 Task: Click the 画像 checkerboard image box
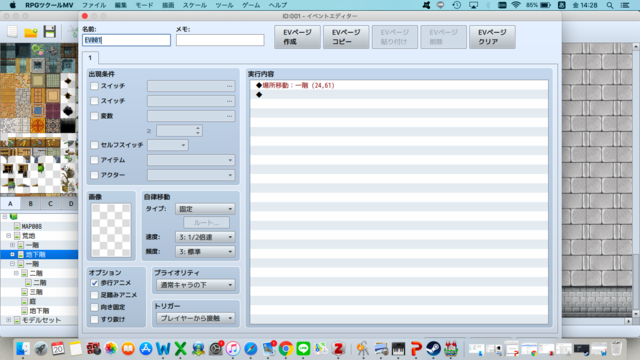click(x=111, y=230)
